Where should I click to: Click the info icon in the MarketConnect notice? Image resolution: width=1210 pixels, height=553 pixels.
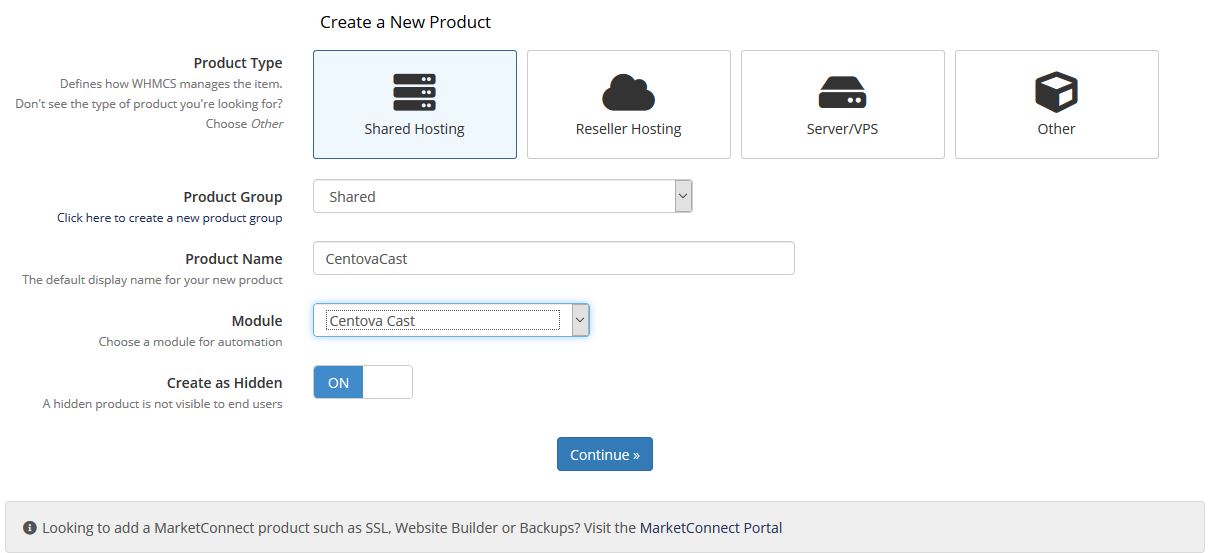click(x=30, y=527)
